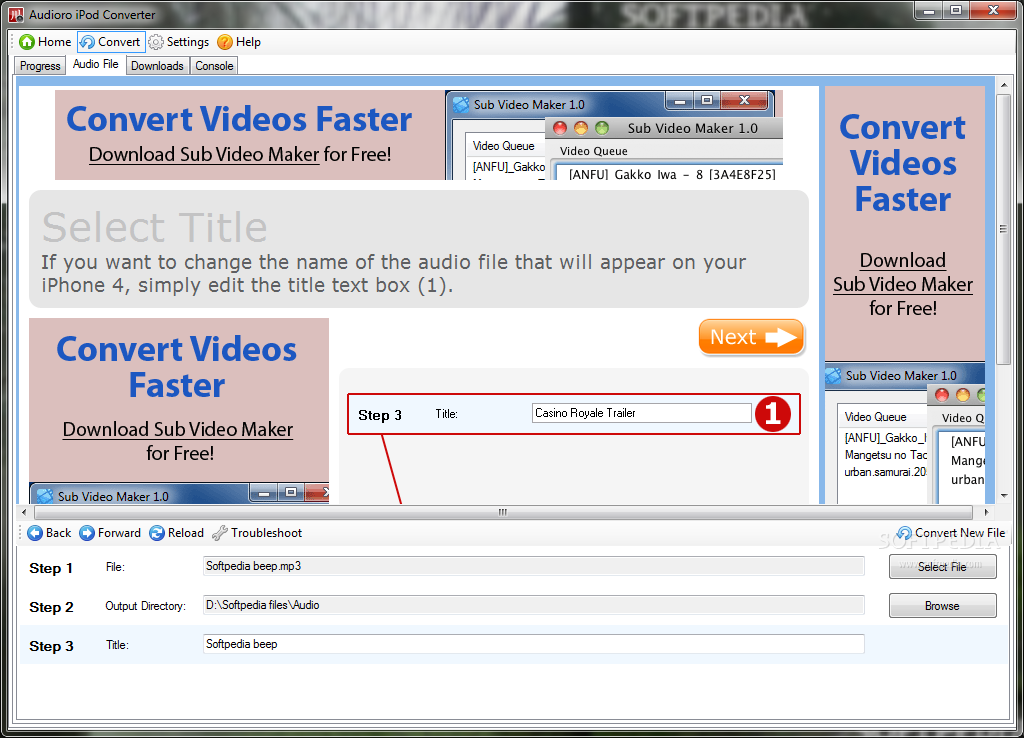The height and width of the screenshot is (738, 1024).
Task: Click left ad Download Sub Video Maker link
Action: 178,430
